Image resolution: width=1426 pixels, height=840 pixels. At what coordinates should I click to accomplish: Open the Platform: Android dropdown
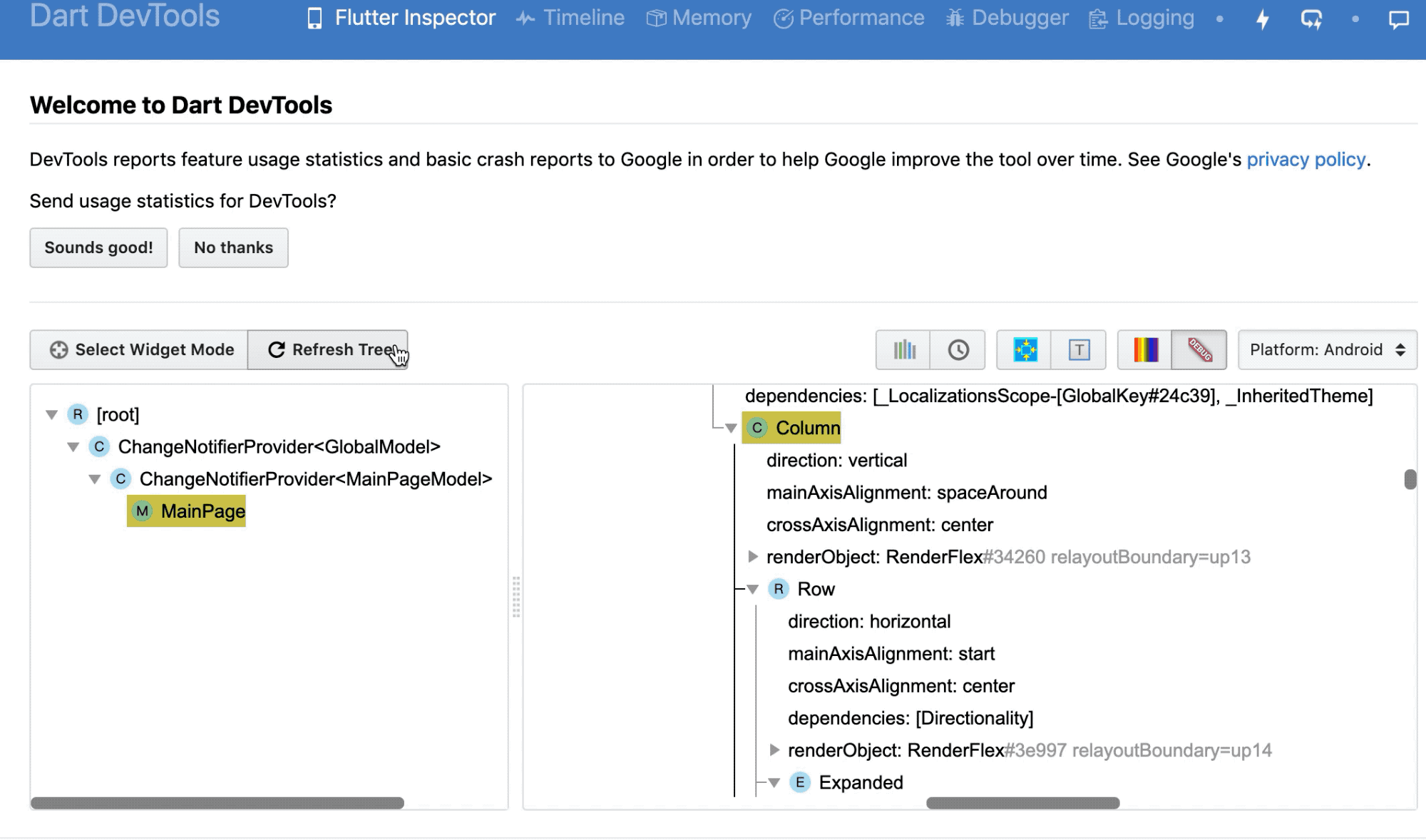coord(1327,349)
